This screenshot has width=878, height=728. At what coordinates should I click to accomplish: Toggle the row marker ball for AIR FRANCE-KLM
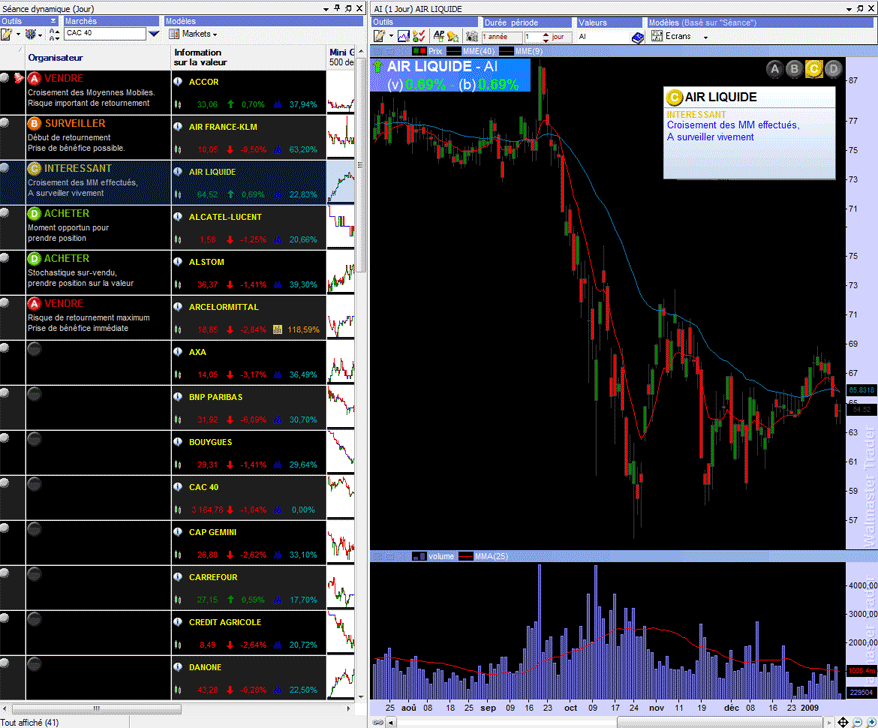coord(4,123)
